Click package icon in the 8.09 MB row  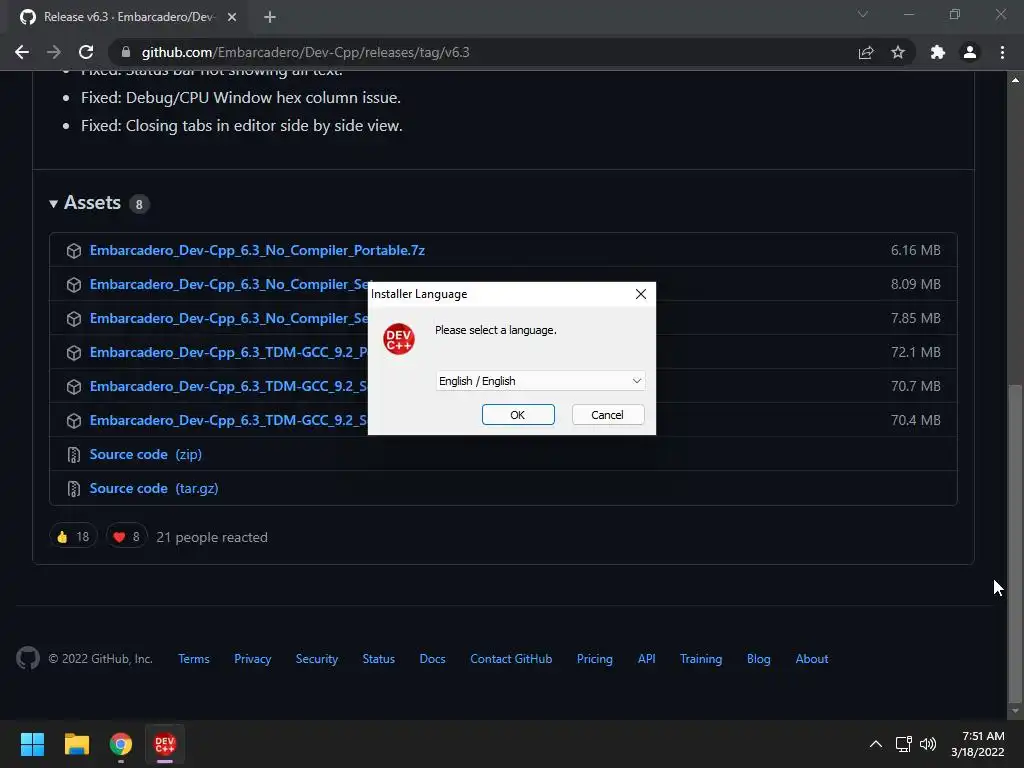(74, 285)
